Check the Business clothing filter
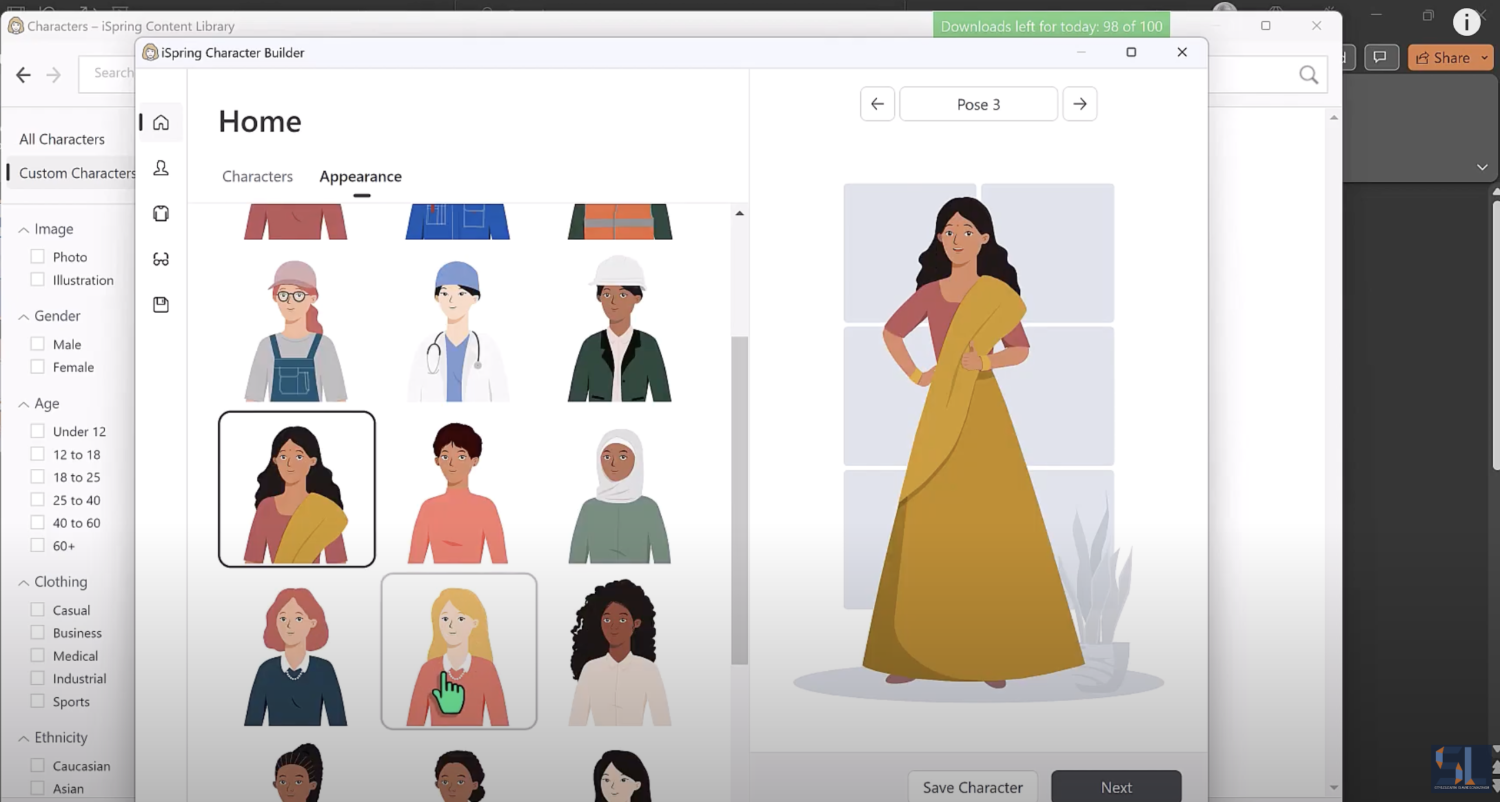 (38, 633)
